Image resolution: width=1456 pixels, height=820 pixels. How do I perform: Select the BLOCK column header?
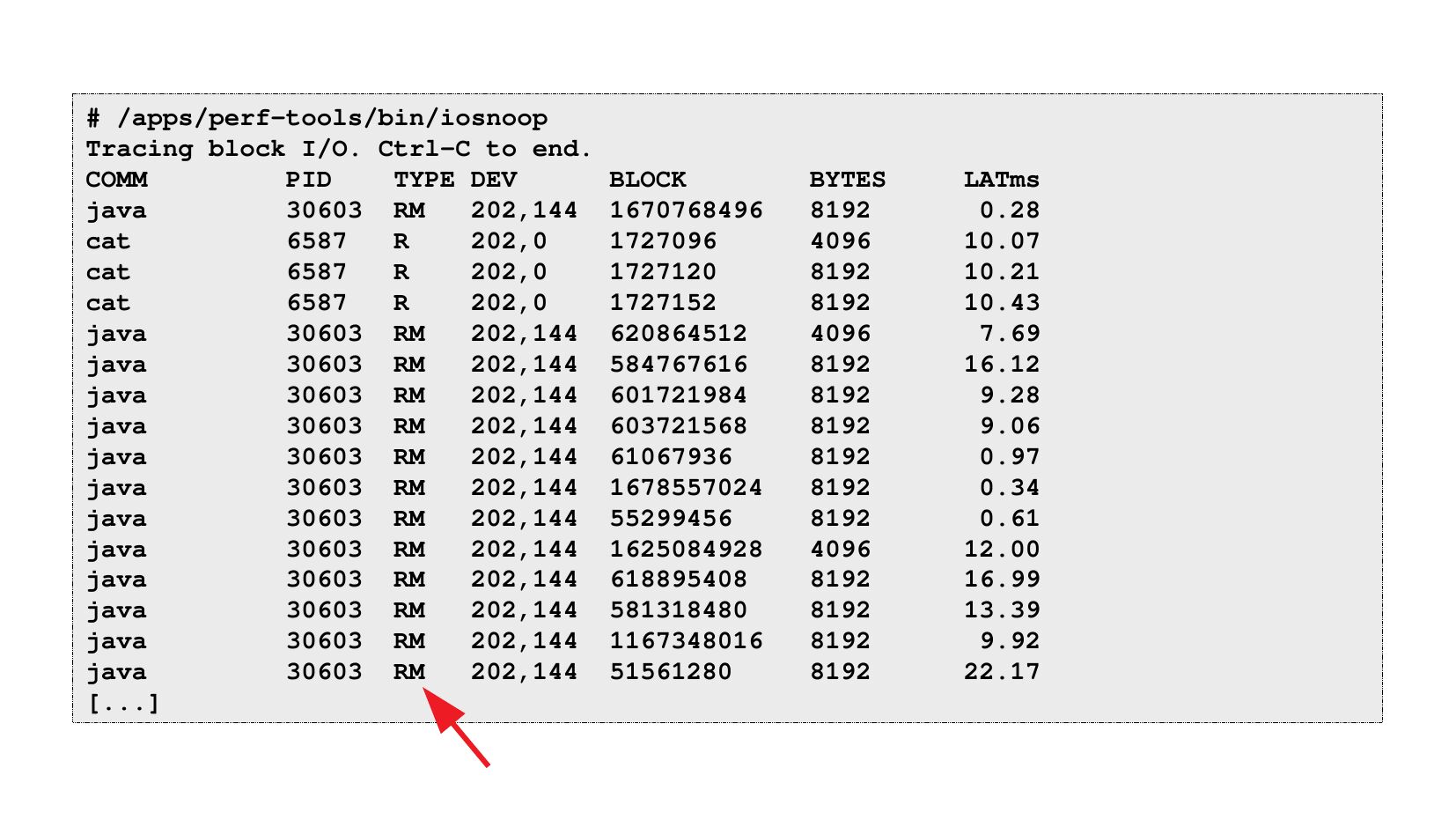coord(647,180)
